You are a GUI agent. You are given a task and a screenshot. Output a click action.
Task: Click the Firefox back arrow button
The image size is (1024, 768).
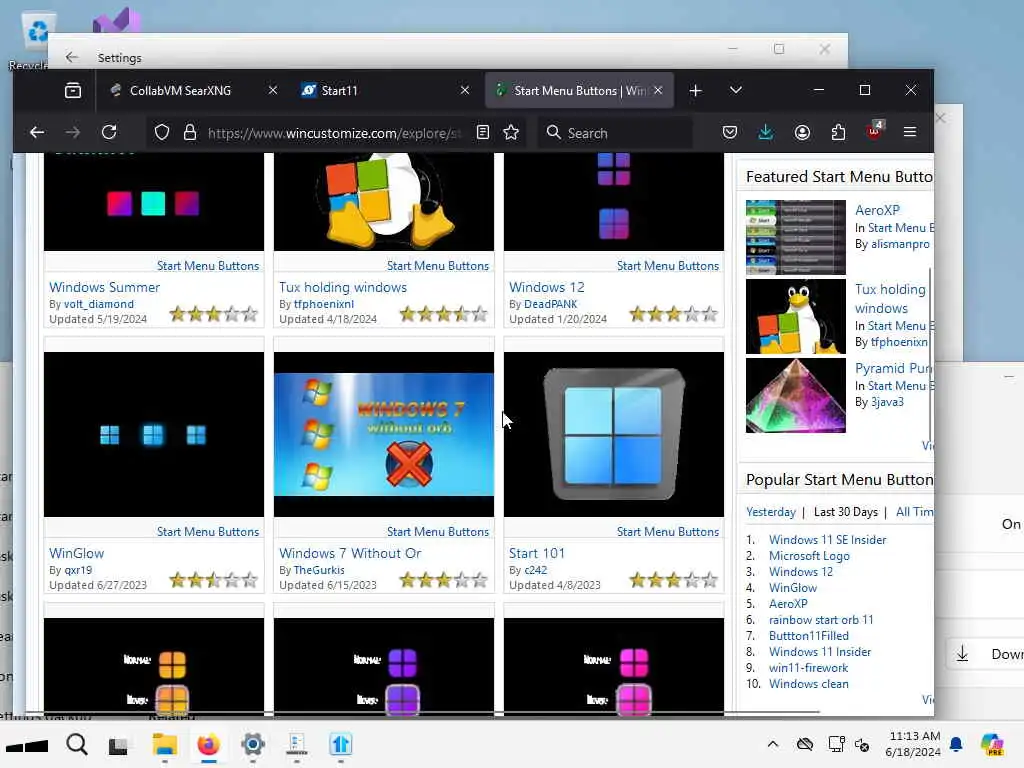(37, 133)
